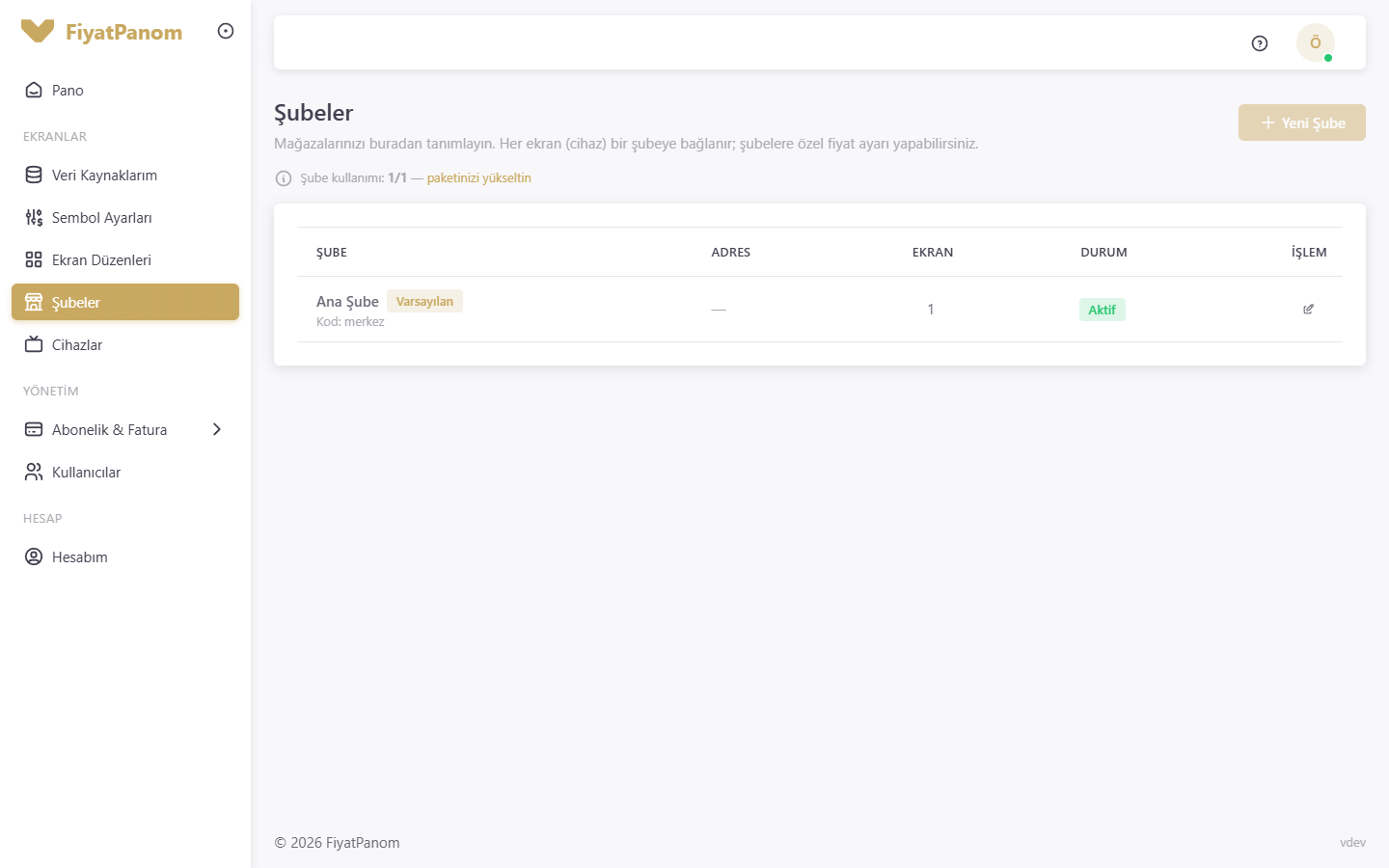Screen dimensions: 1389x868
Task: Click the Sembol Ayarları sliders icon
Action: [34, 217]
